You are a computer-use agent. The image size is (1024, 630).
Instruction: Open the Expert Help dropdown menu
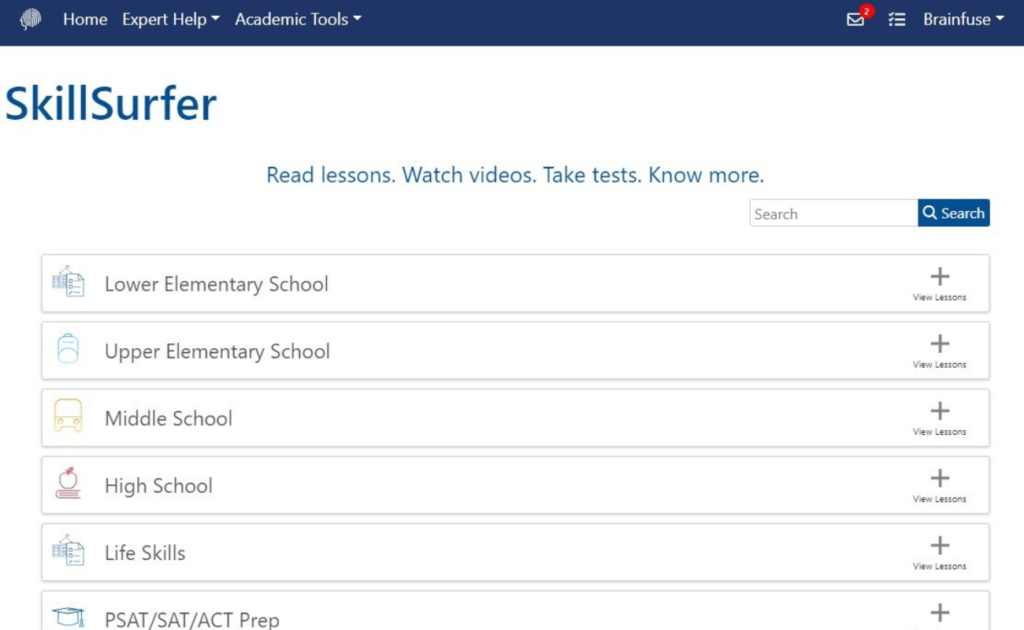click(170, 20)
